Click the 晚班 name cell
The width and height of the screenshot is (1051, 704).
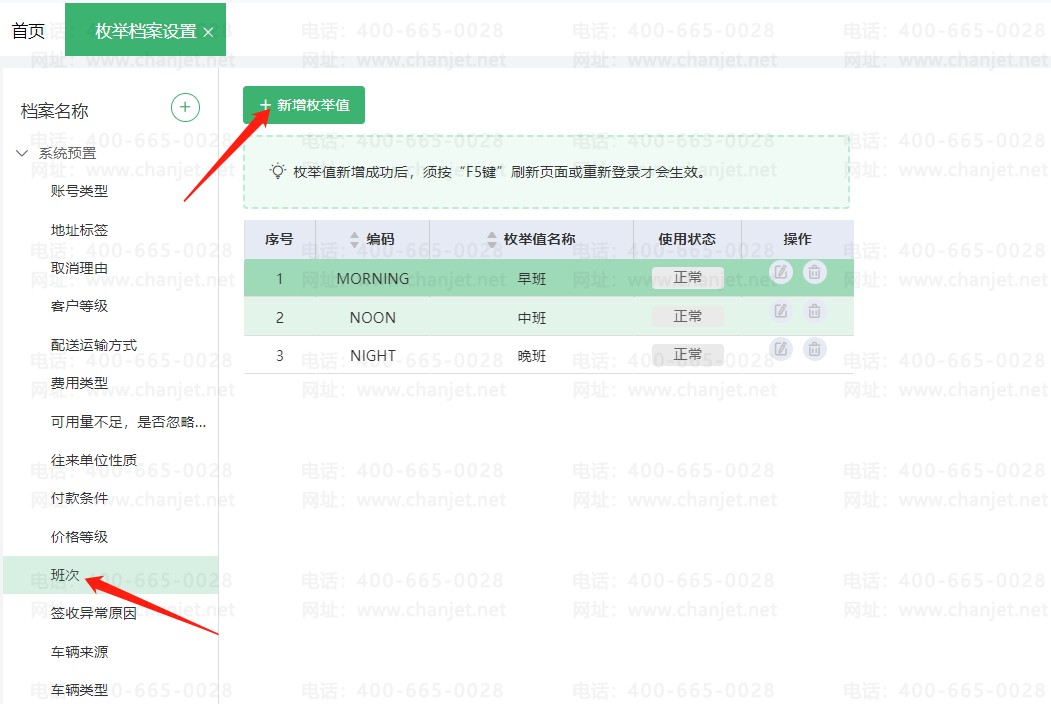point(532,356)
